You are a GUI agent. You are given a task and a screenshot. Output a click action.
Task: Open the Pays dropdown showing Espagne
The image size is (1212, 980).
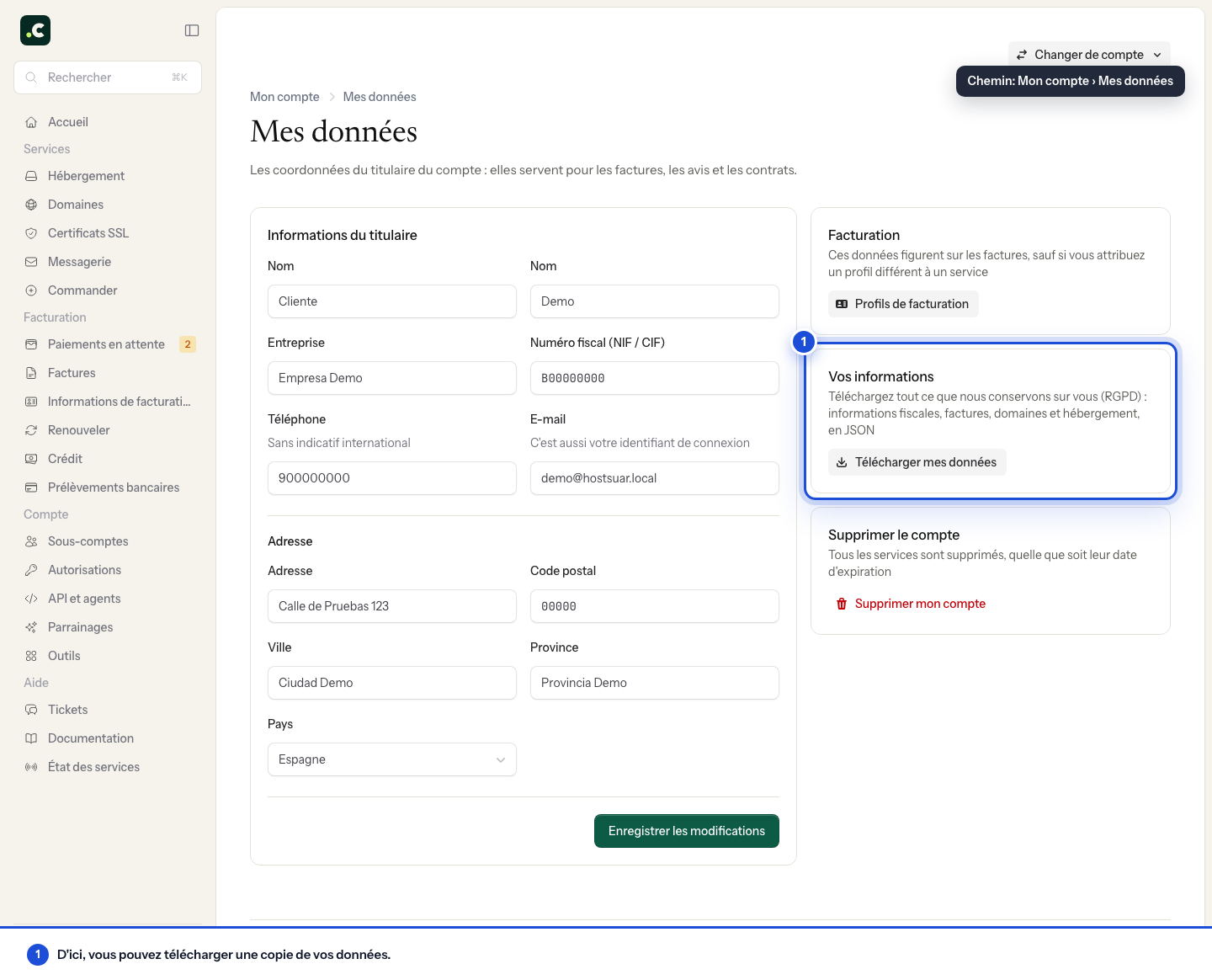pyautogui.click(x=392, y=759)
